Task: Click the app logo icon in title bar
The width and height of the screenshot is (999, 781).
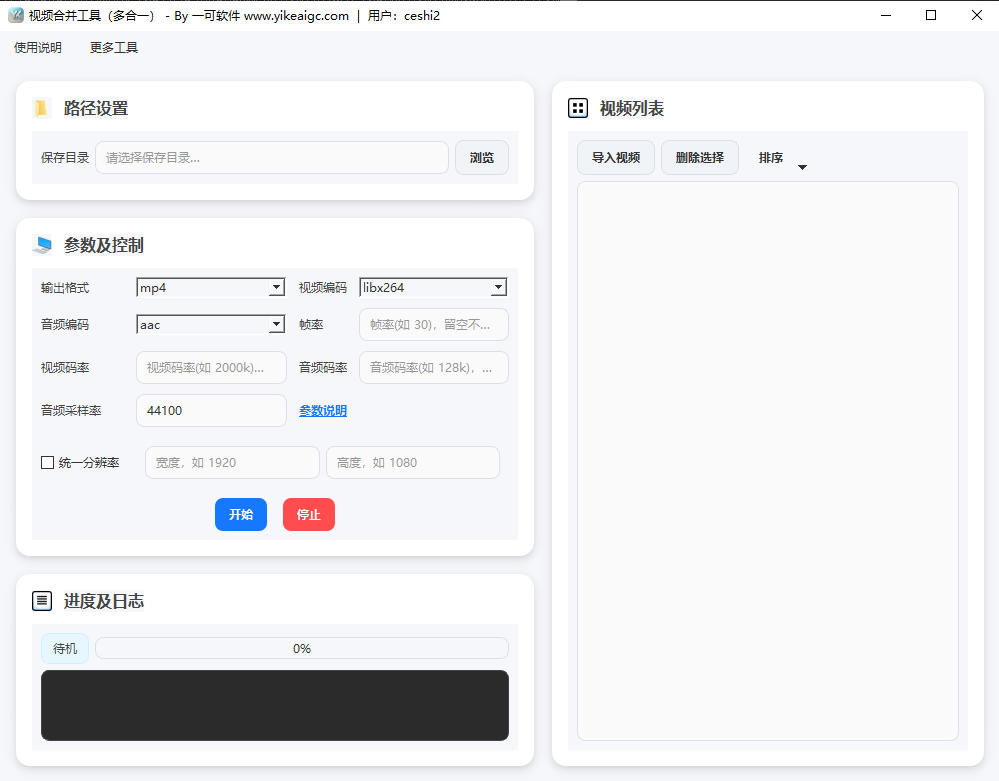Action: coord(14,15)
